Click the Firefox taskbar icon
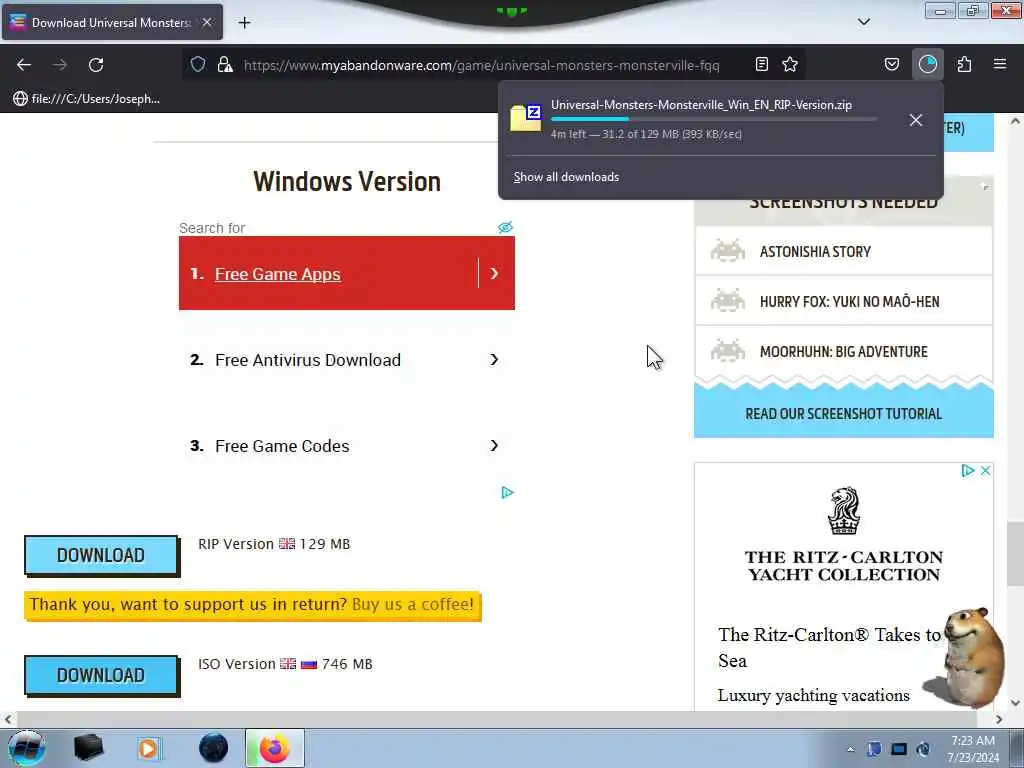The width and height of the screenshot is (1024, 768). tap(274, 748)
